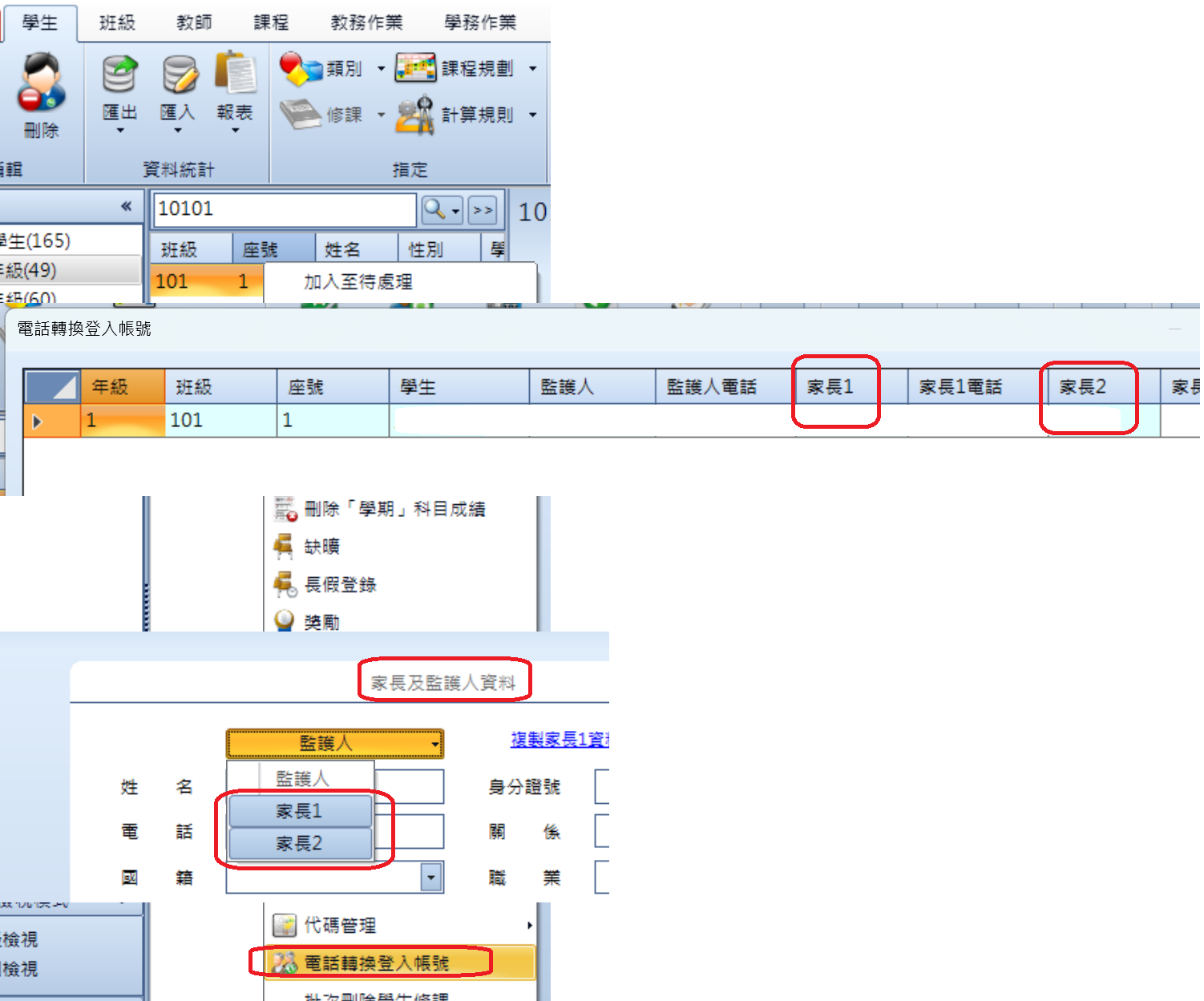
Task: Switch to the 學務作業 ribbon tab
Action: 480,22
